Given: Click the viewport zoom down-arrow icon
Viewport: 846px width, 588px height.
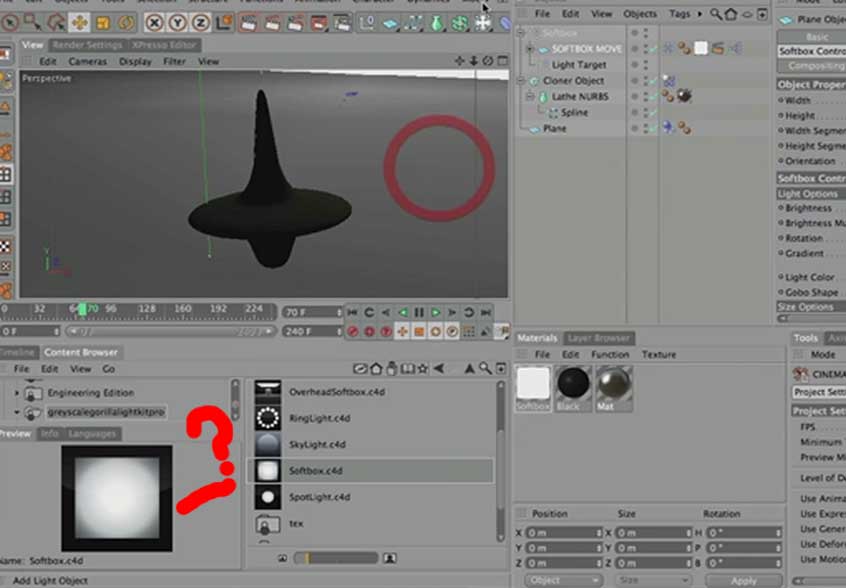Looking at the screenshot, I should [473, 61].
